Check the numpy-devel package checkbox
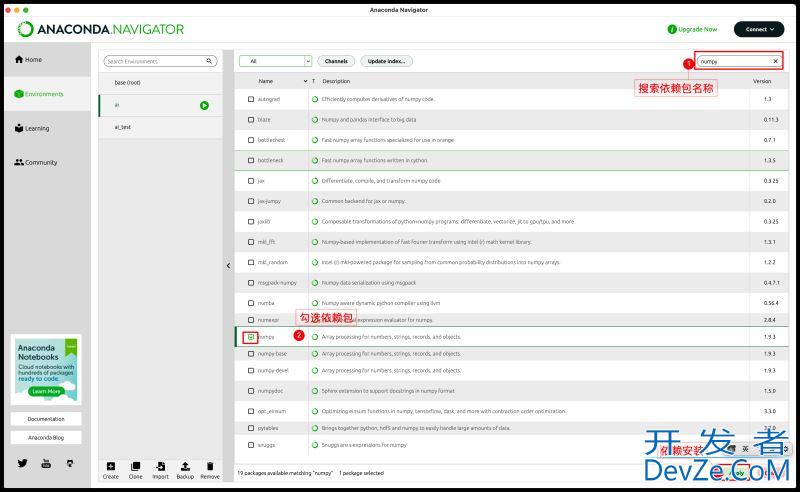 point(251,371)
